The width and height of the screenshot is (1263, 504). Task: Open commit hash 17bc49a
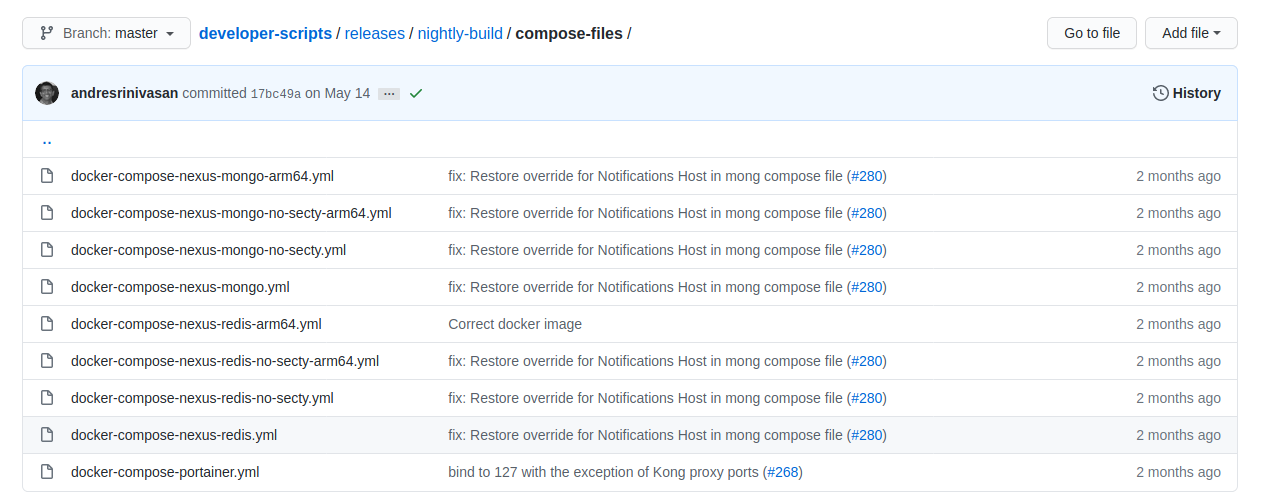click(276, 94)
